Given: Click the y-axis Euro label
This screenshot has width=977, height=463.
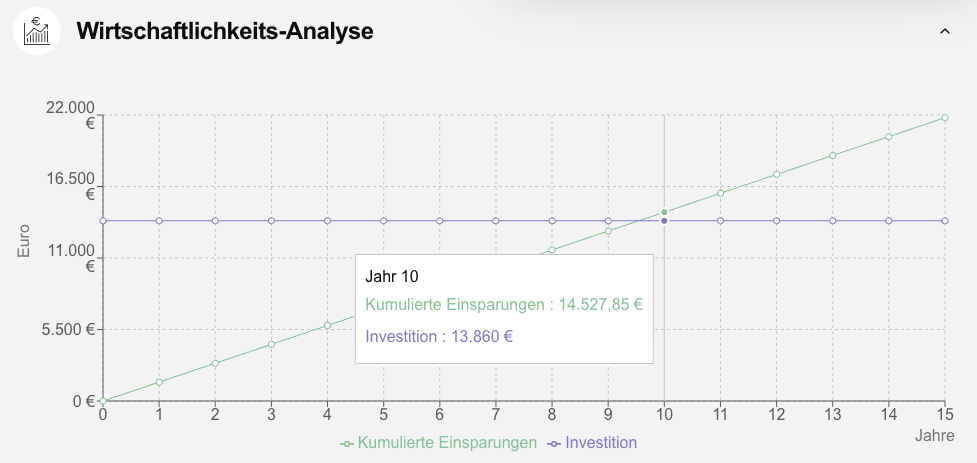Looking at the screenshot, I should 24,240.
